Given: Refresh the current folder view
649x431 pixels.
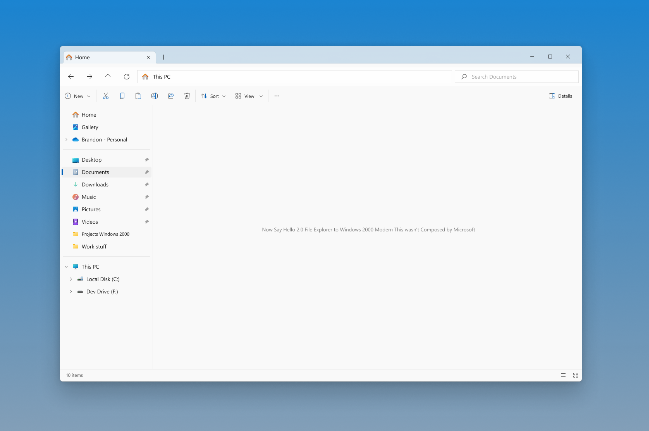Looking at the screenshot, I should 127,77.
